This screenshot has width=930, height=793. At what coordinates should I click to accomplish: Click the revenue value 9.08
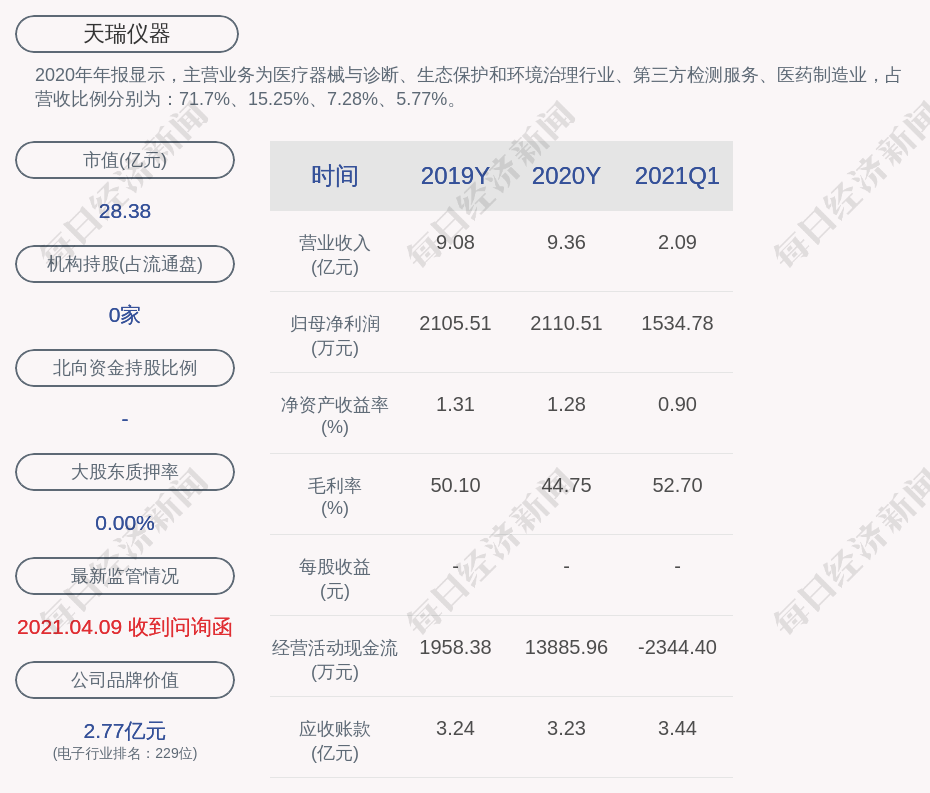click(x=456, y=243)
